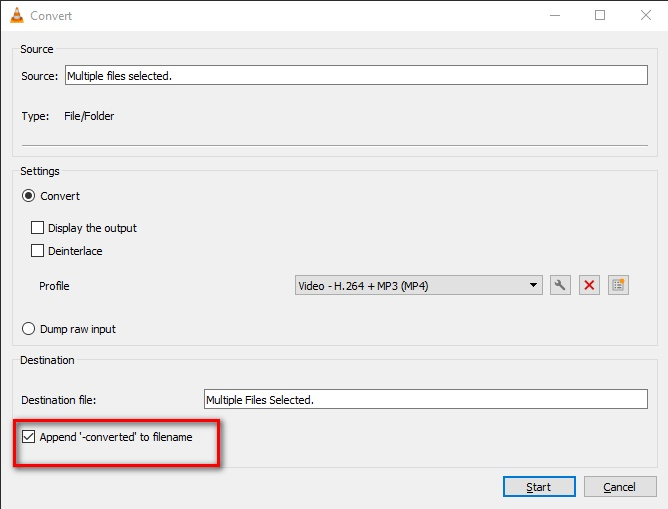Click the 'Destination file:' label
This screenshot has height=509, width=668.
click(x=59, y=400)
